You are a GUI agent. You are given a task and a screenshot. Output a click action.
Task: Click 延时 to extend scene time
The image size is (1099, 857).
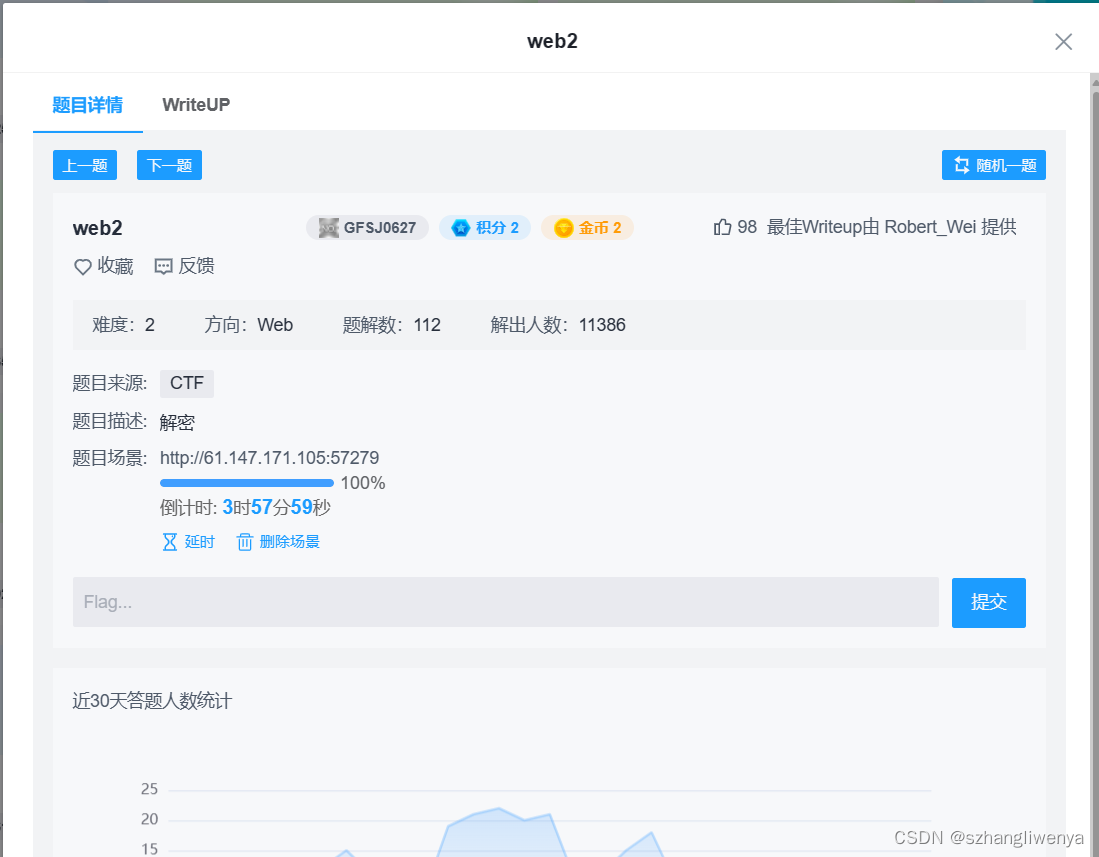click(x=198, y=541)
